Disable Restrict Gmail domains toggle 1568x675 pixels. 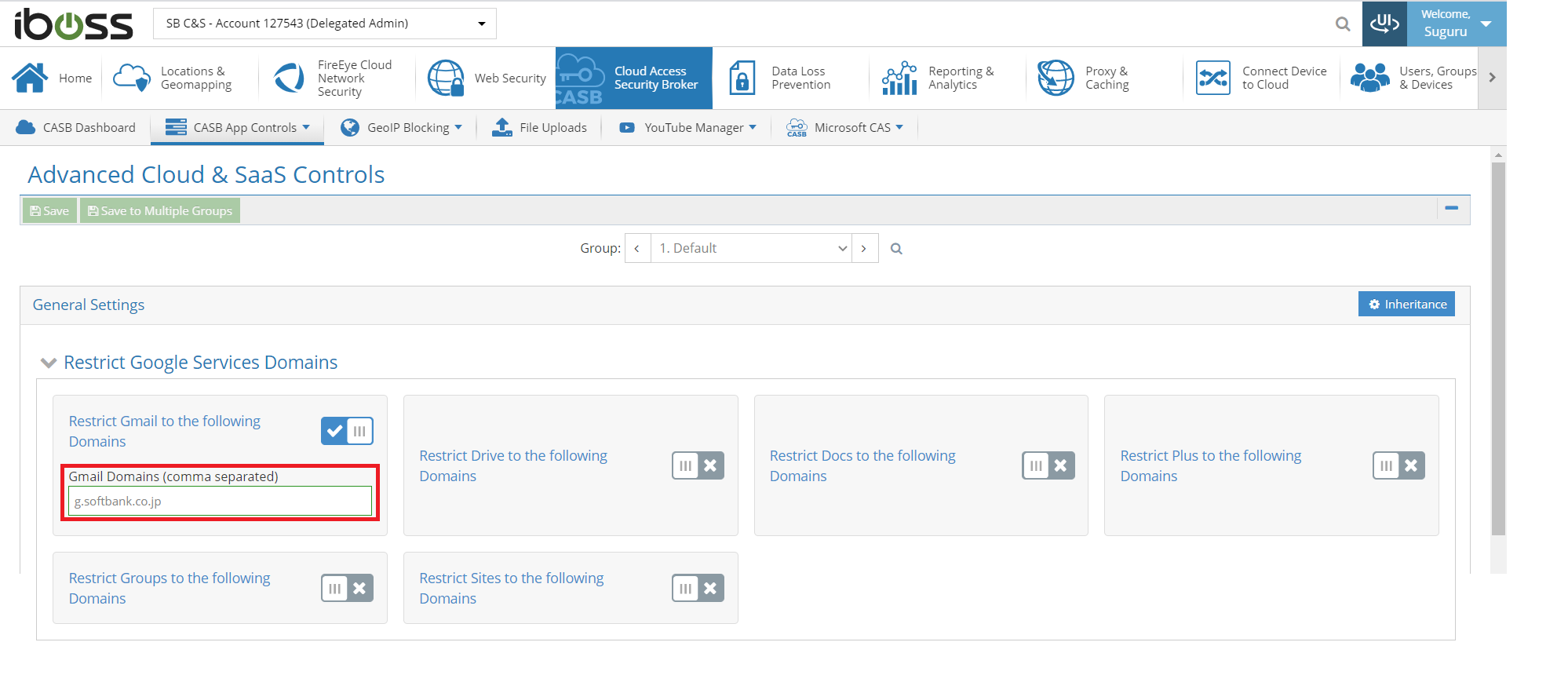pyautogui.click(x=347, y=431)
